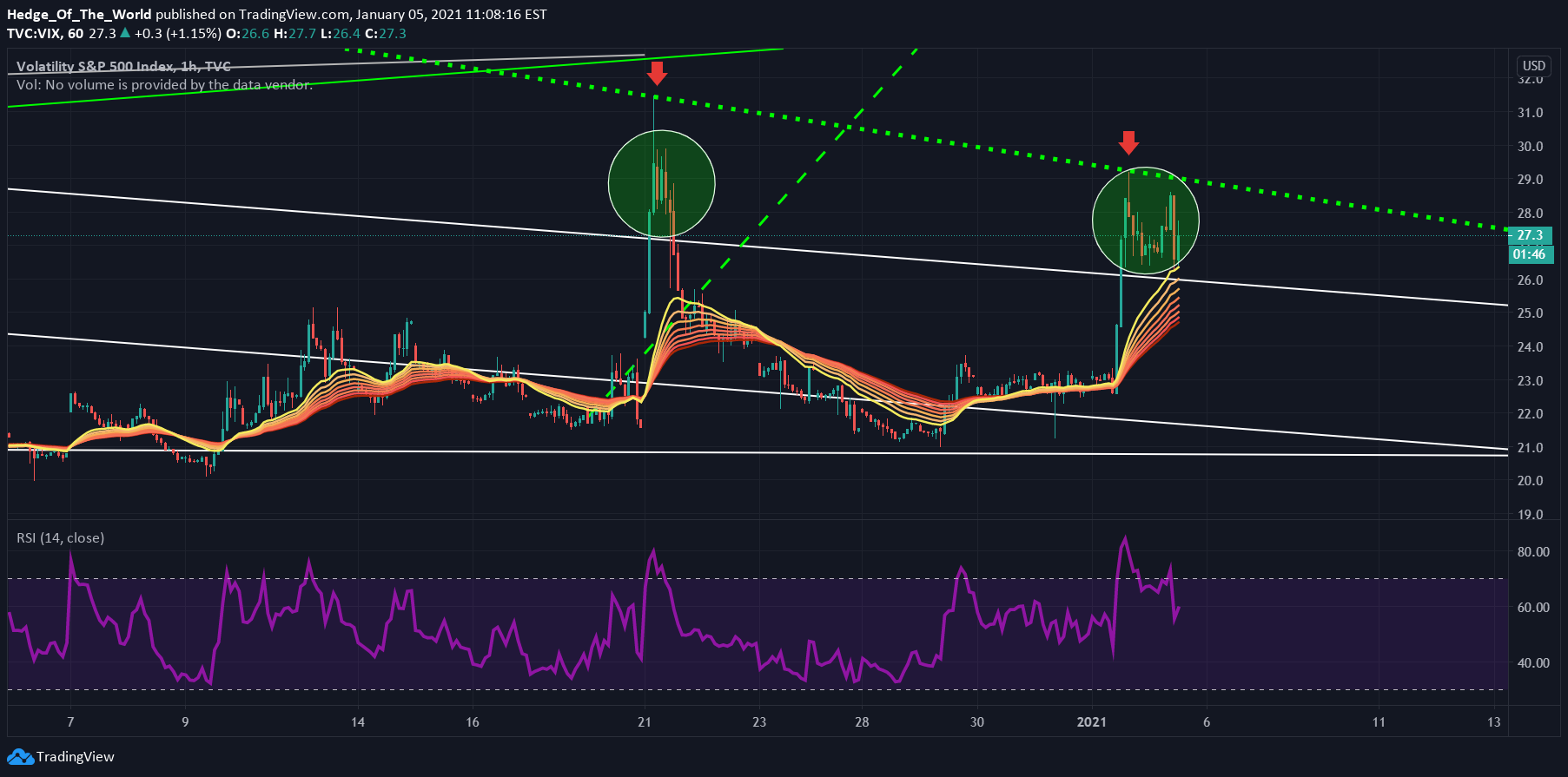Image resolution: width=1568 pixels, height=777 pixels.
Task: Click the 13 date on time axis
Action: click(x=1494, y=722)
